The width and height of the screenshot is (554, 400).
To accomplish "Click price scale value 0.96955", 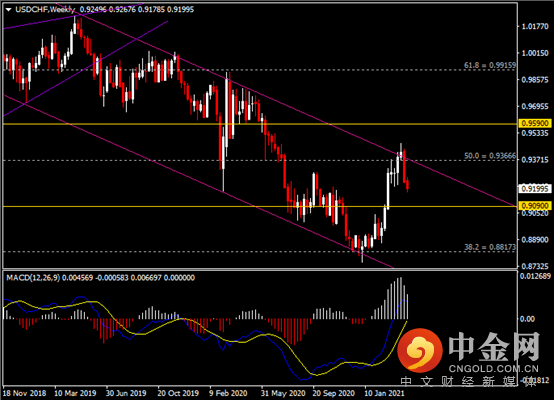I will [535, 106].
